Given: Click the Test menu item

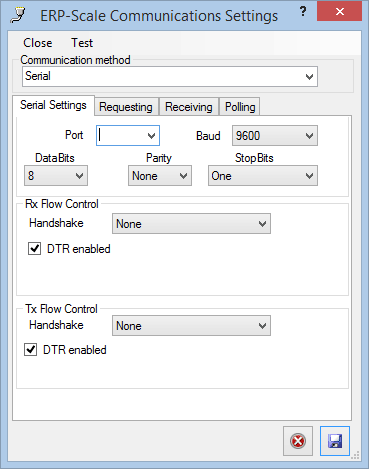Looking at the screenshot, I should (x=82, y=43).
